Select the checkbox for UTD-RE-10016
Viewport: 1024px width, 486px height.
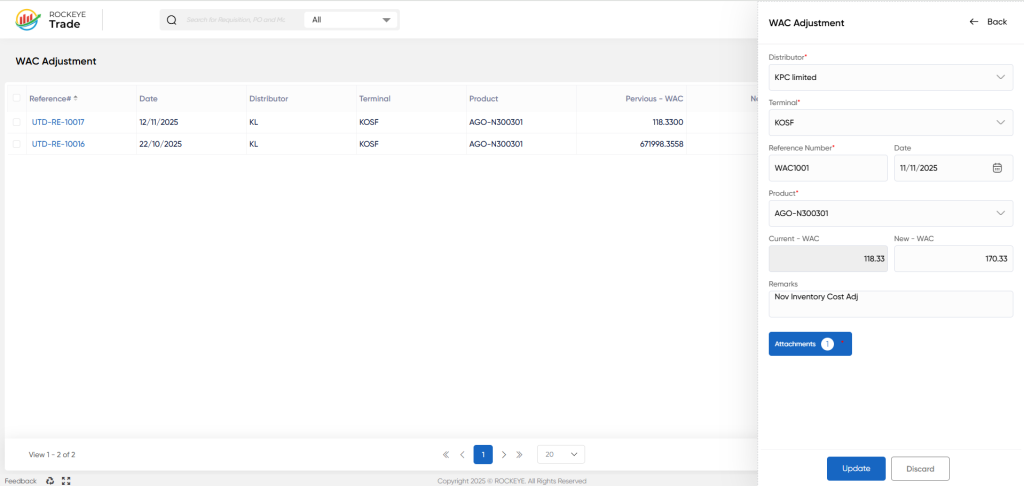(x=16, y=144)
